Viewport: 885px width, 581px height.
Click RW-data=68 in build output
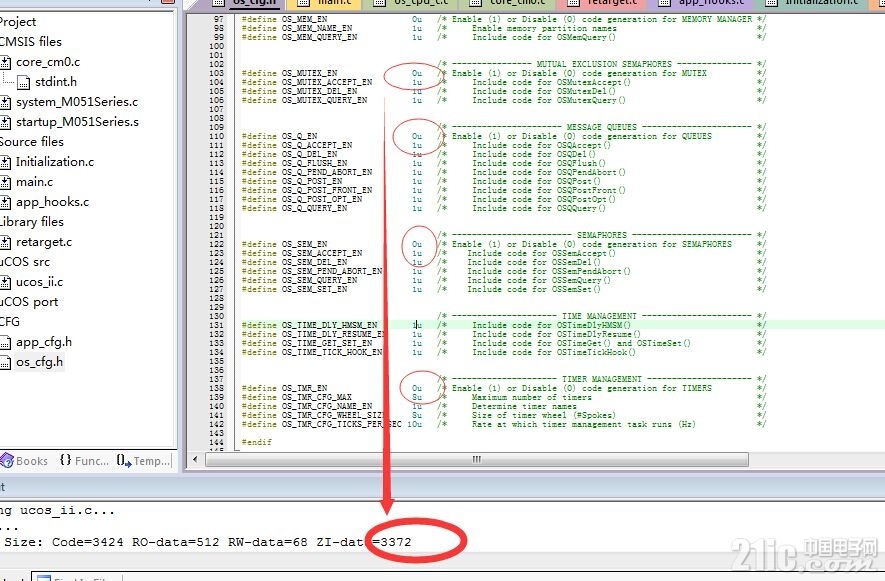268,542
